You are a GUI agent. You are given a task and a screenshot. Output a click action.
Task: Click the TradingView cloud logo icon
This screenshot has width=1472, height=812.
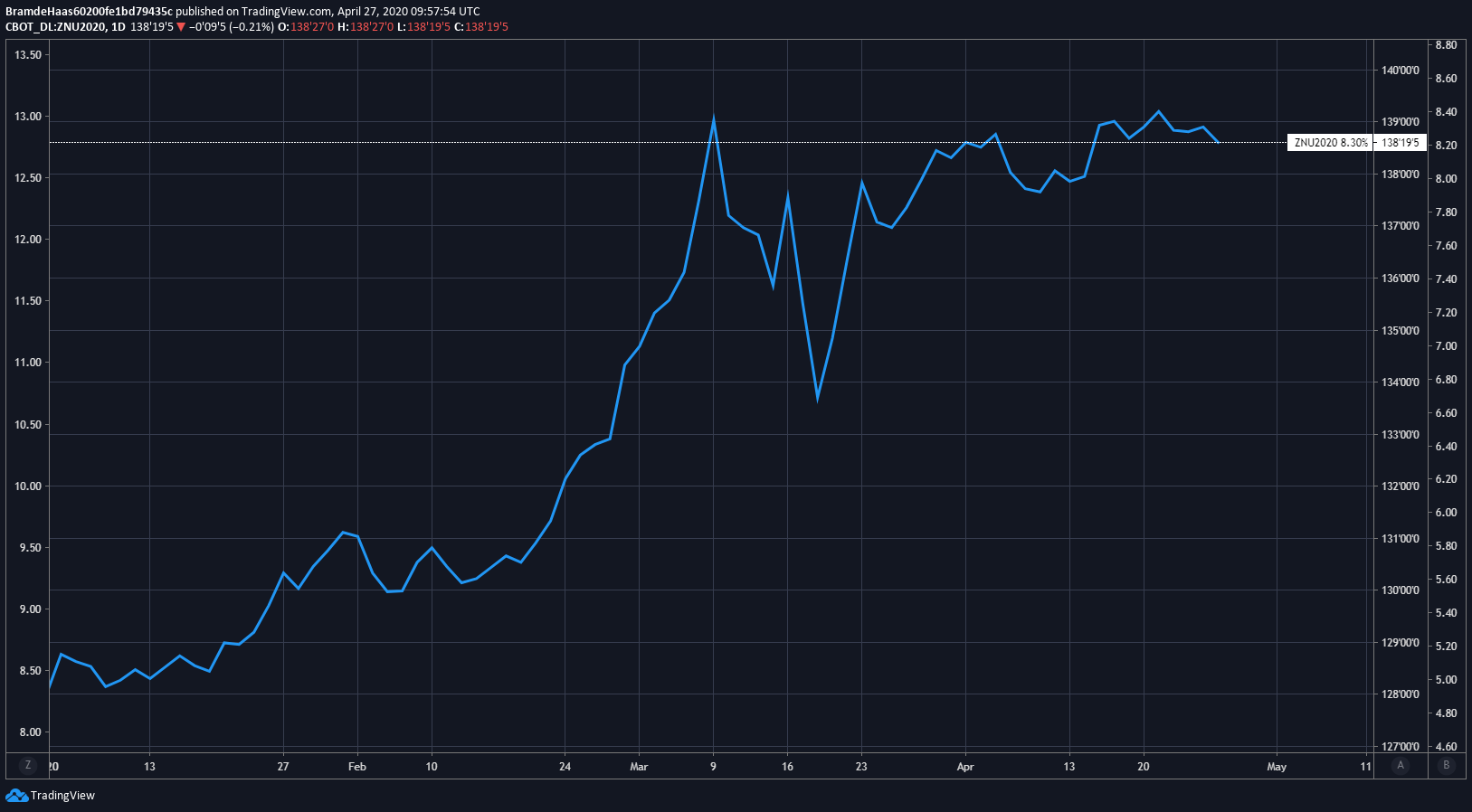[x=16, y=796]
